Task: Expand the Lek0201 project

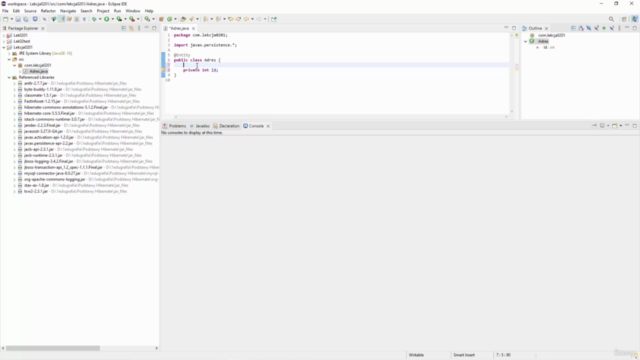Action: [4, 36]
